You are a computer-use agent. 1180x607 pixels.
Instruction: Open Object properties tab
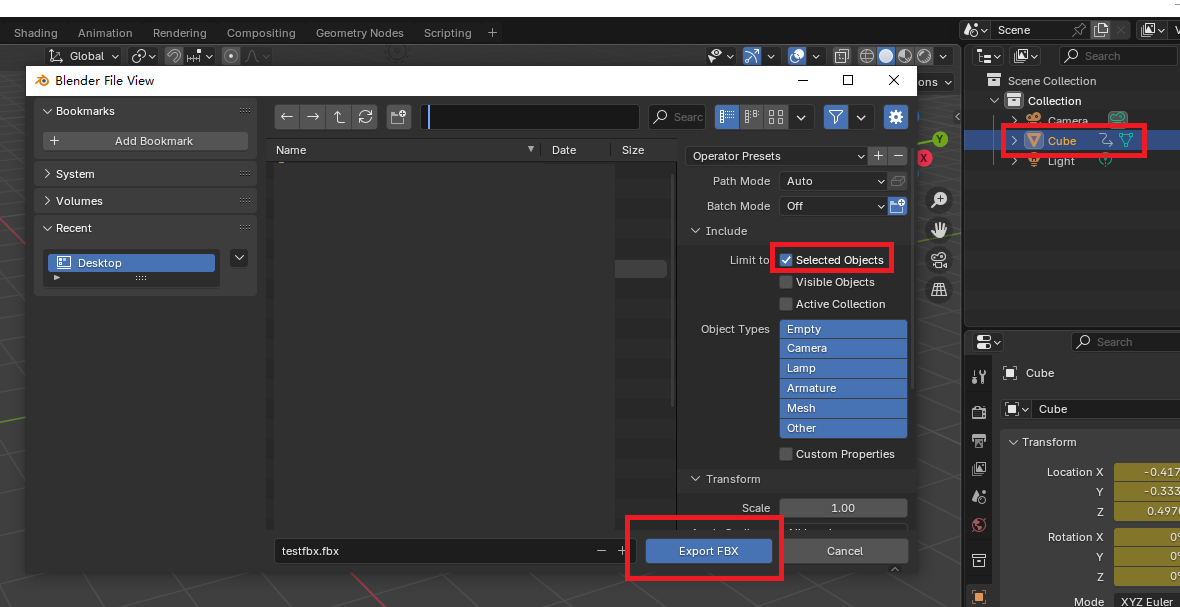pyautogui.click(x=978, y=596)
